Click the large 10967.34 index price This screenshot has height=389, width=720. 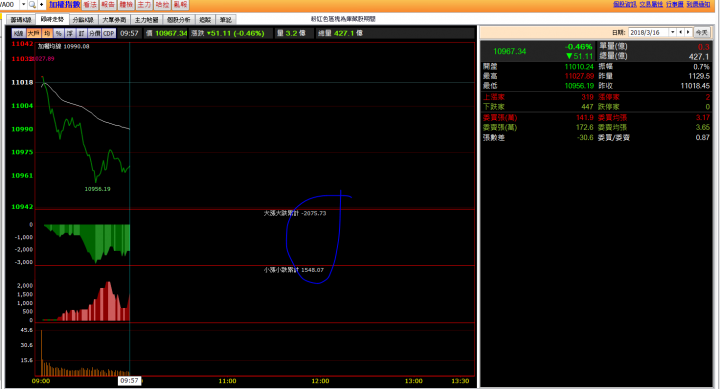click(x=510, y=51)
